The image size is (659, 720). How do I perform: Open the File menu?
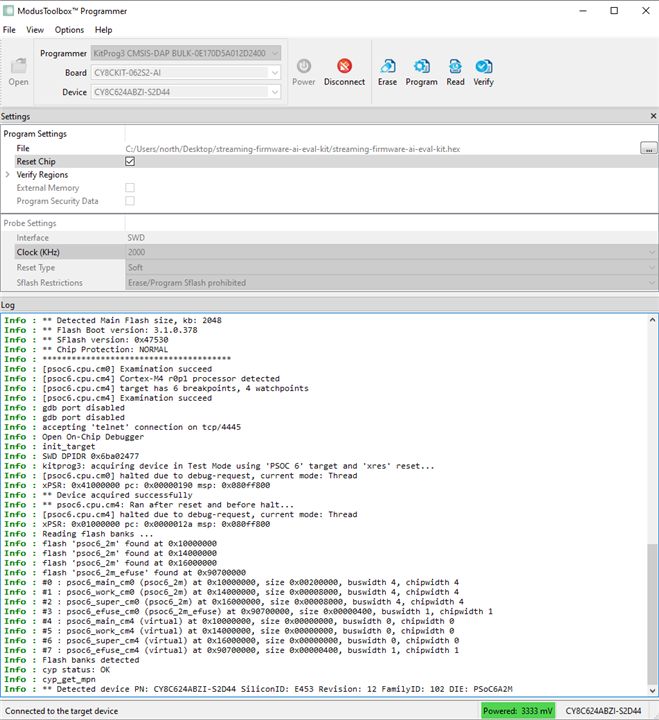9,30
